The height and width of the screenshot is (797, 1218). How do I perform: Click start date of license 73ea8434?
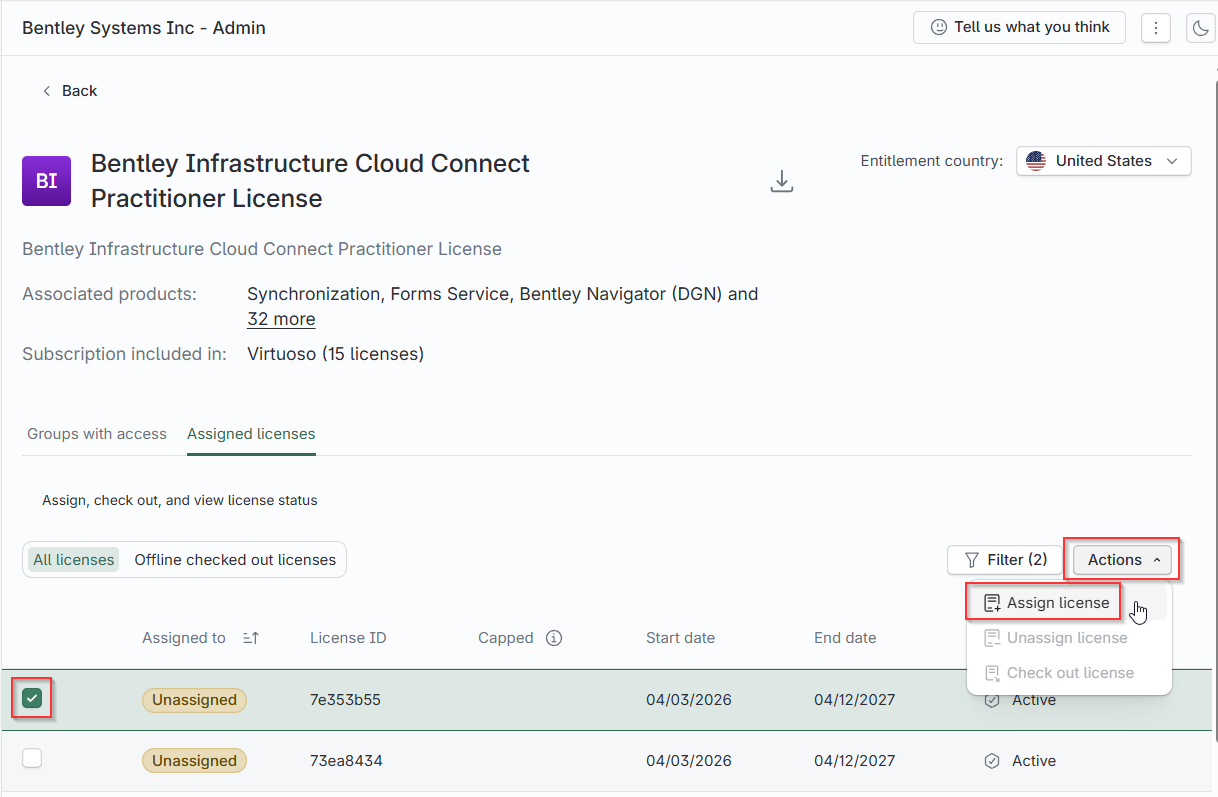point(689,761)
